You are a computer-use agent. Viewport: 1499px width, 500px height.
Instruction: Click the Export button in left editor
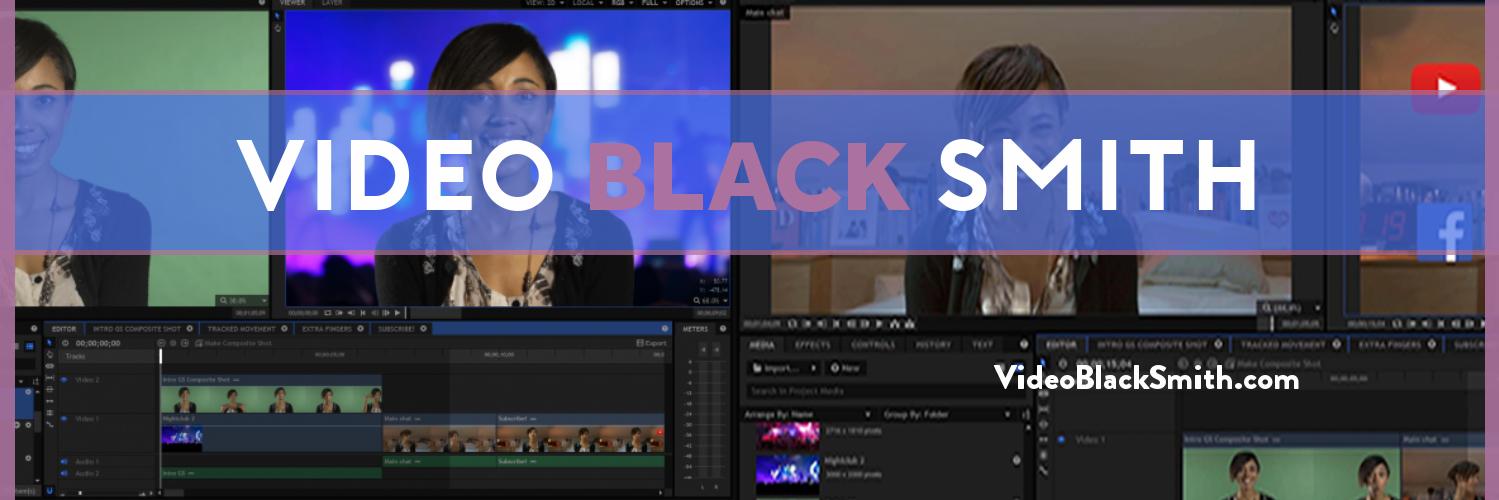(x=652, y=343)
